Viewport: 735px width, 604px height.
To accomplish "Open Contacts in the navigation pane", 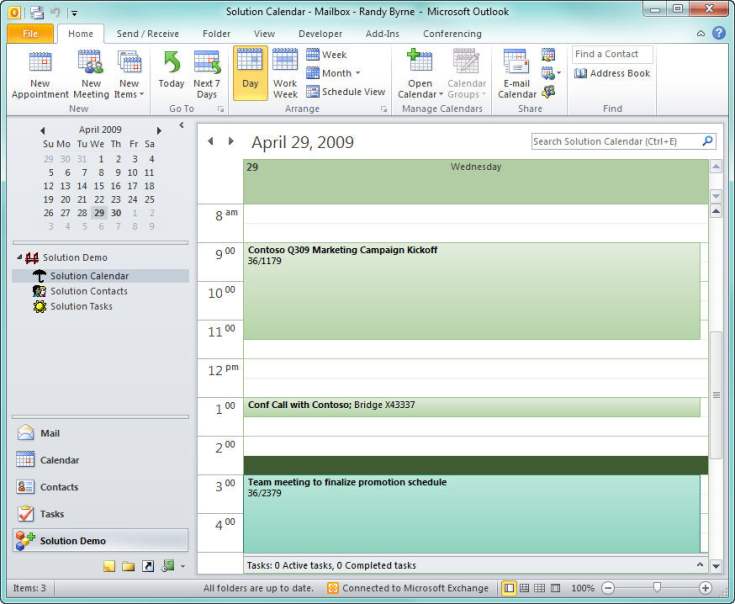I will 100,487.
